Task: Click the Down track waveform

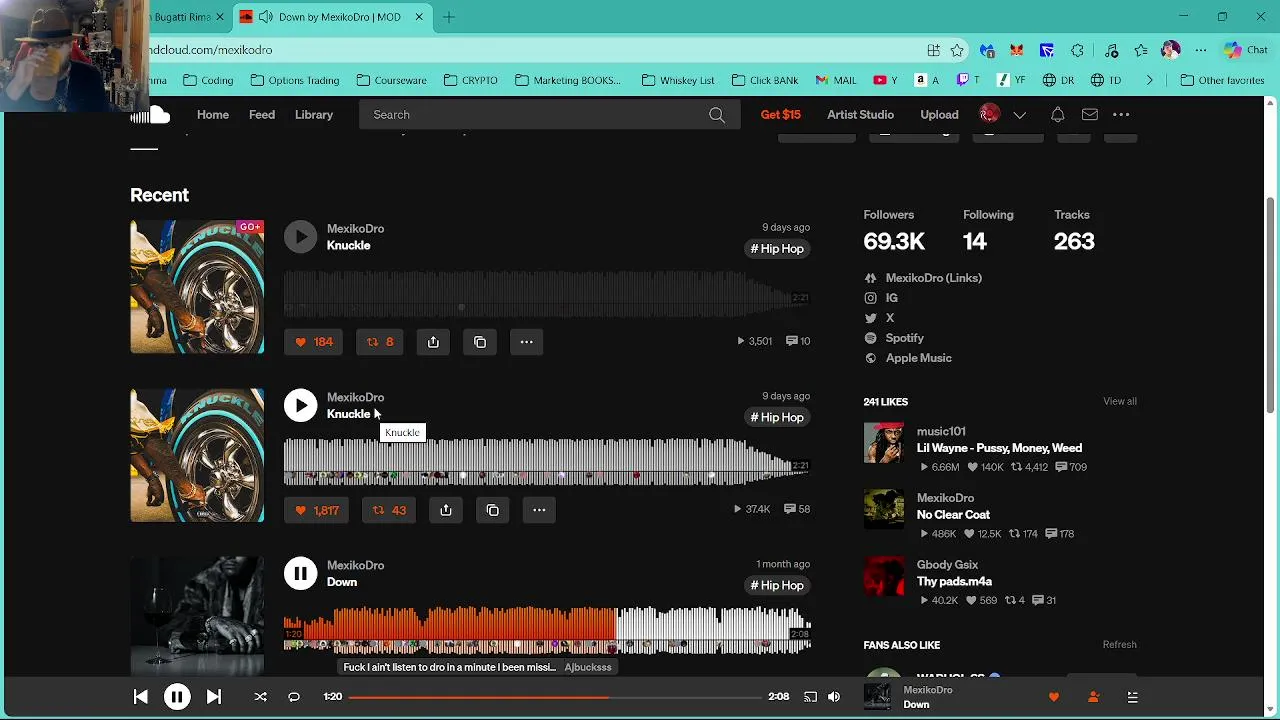Action: point(547,630)
